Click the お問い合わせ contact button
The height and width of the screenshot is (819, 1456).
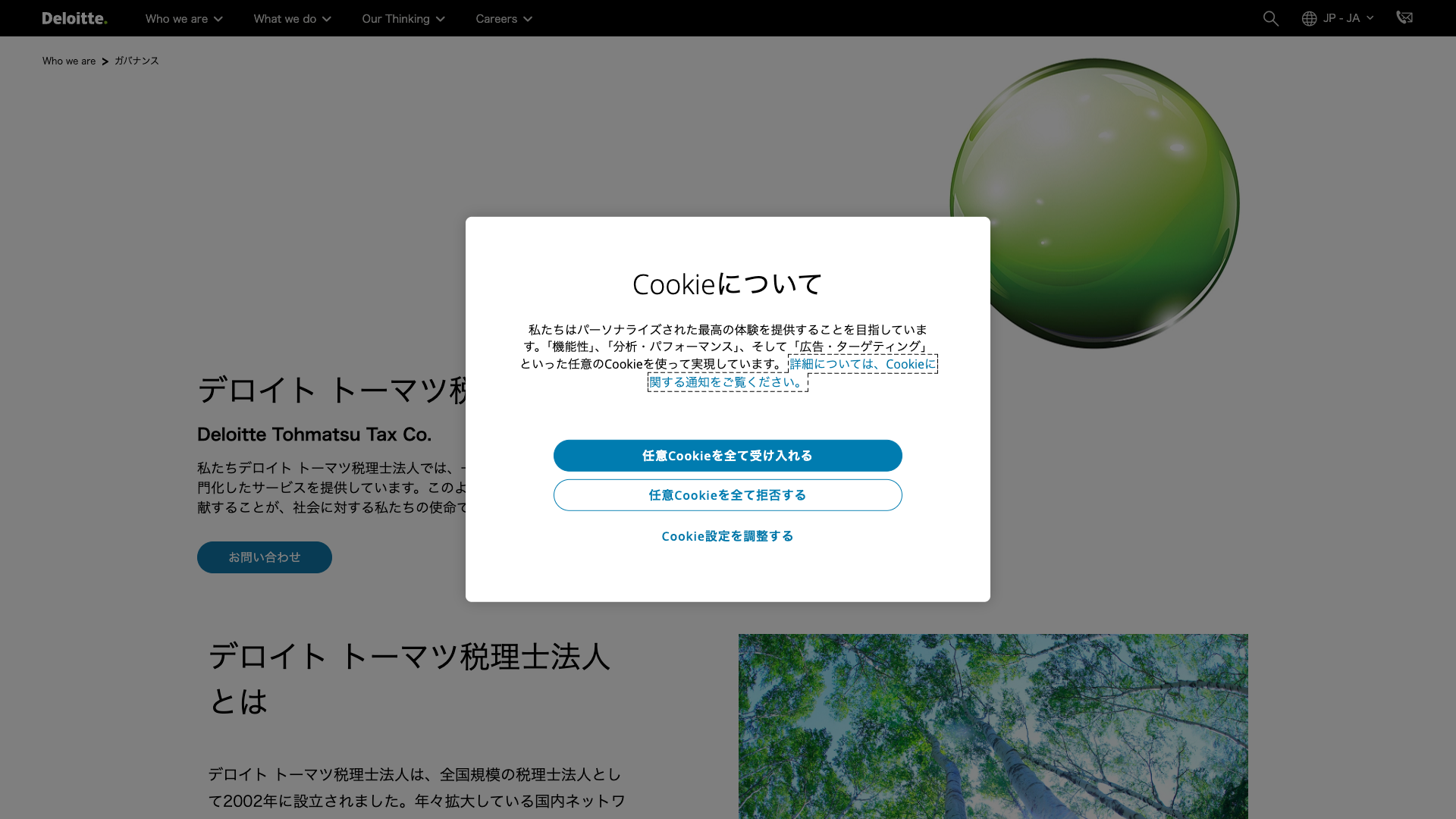[264, 557]
